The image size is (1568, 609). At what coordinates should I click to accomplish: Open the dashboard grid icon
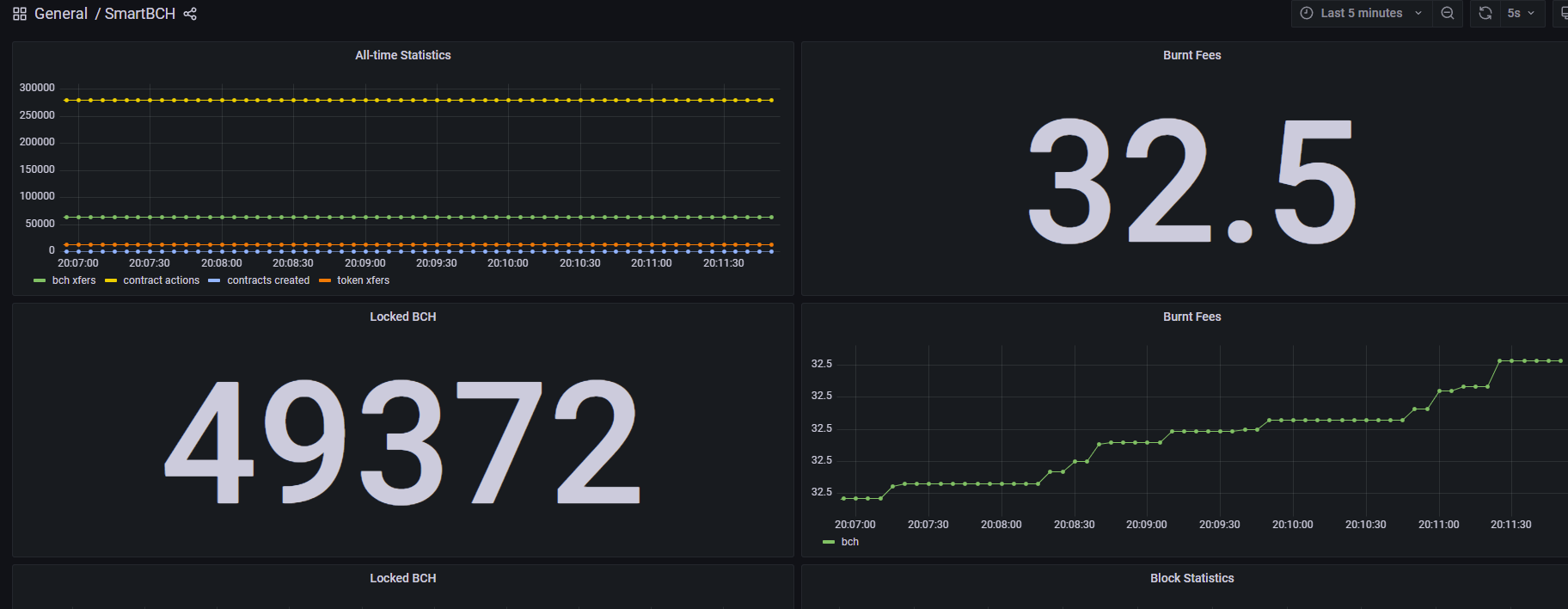[x=20, y=14]
